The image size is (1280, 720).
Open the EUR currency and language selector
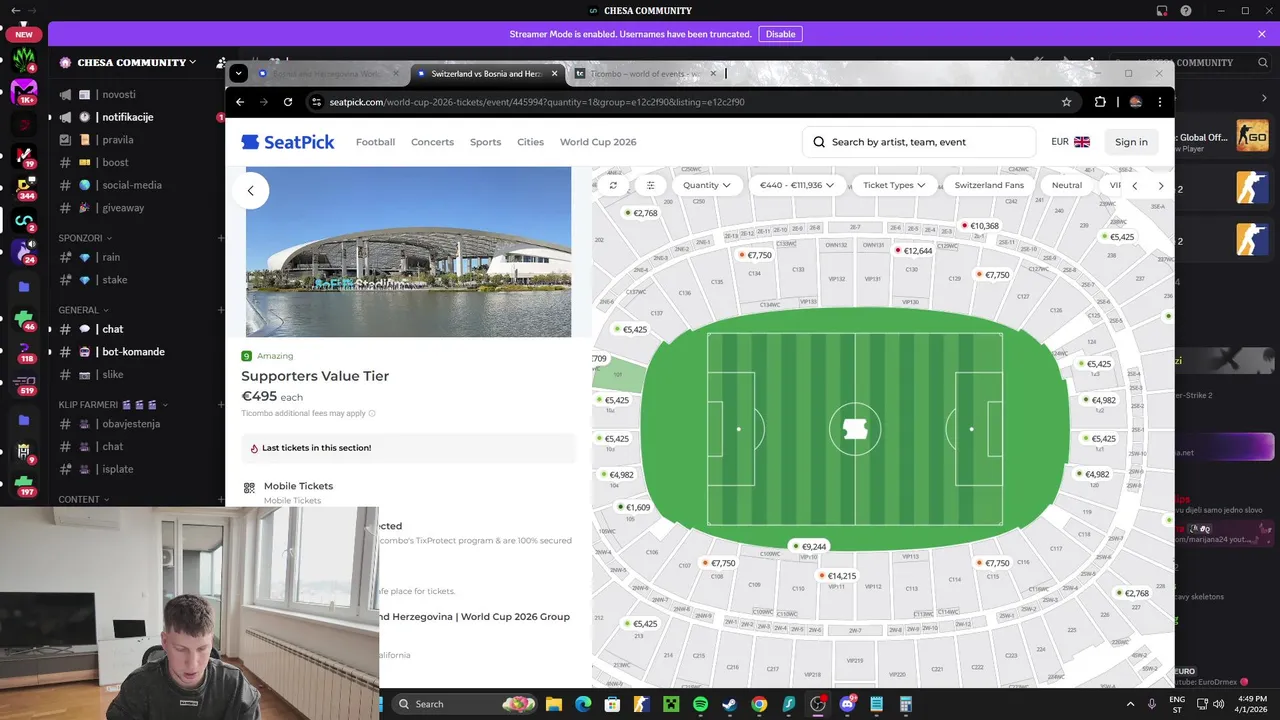[x=1070, y=142]
